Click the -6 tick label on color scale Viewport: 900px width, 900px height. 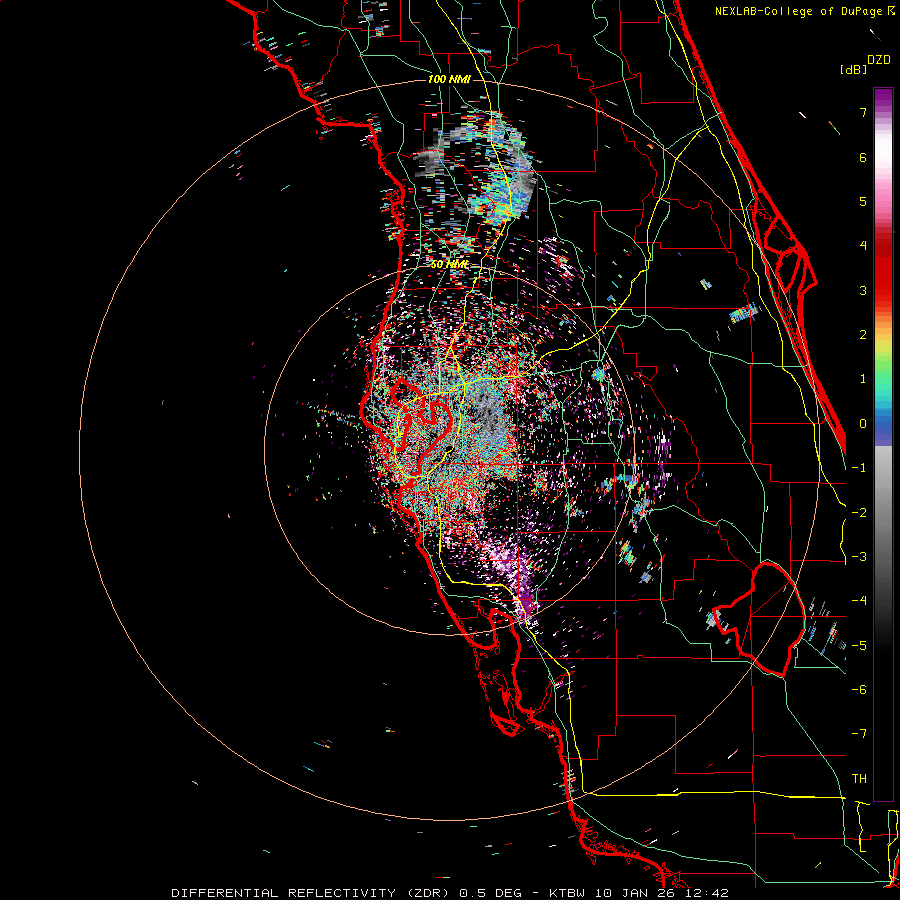click(859, 690)
